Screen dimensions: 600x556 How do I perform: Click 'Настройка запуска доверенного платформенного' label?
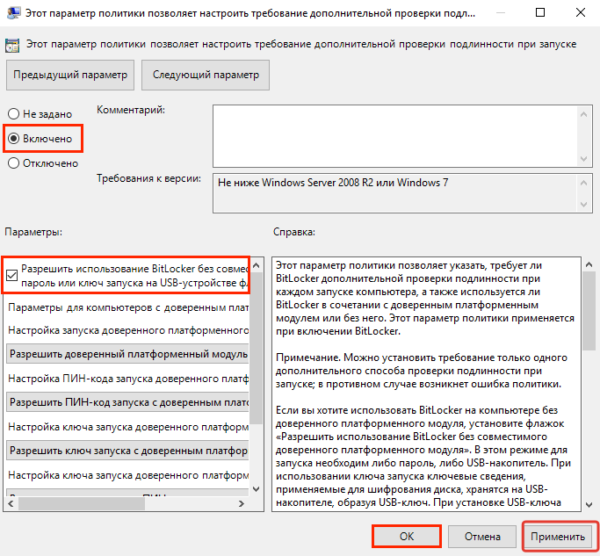128,330
